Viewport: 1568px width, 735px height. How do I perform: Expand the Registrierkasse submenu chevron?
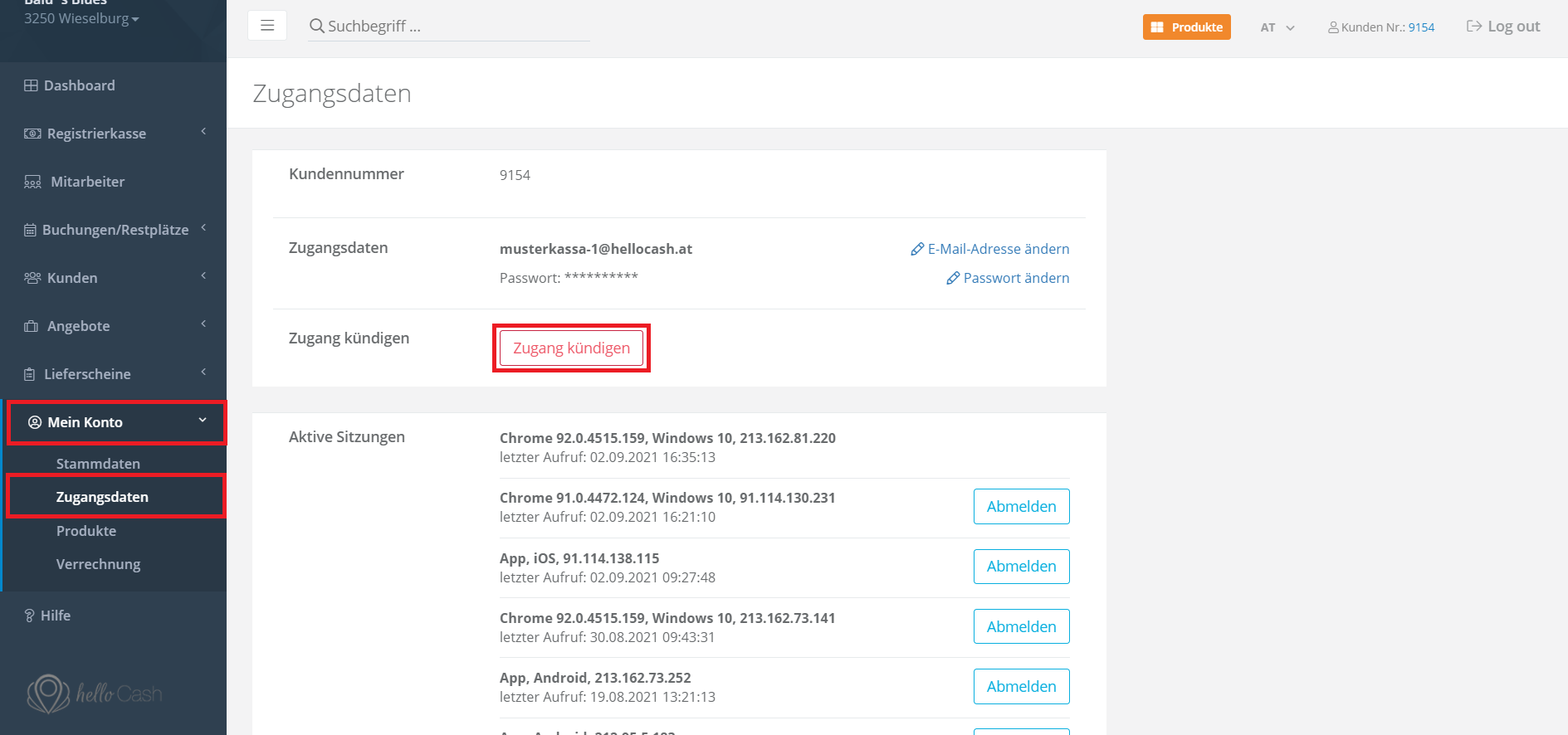point(203,132)
